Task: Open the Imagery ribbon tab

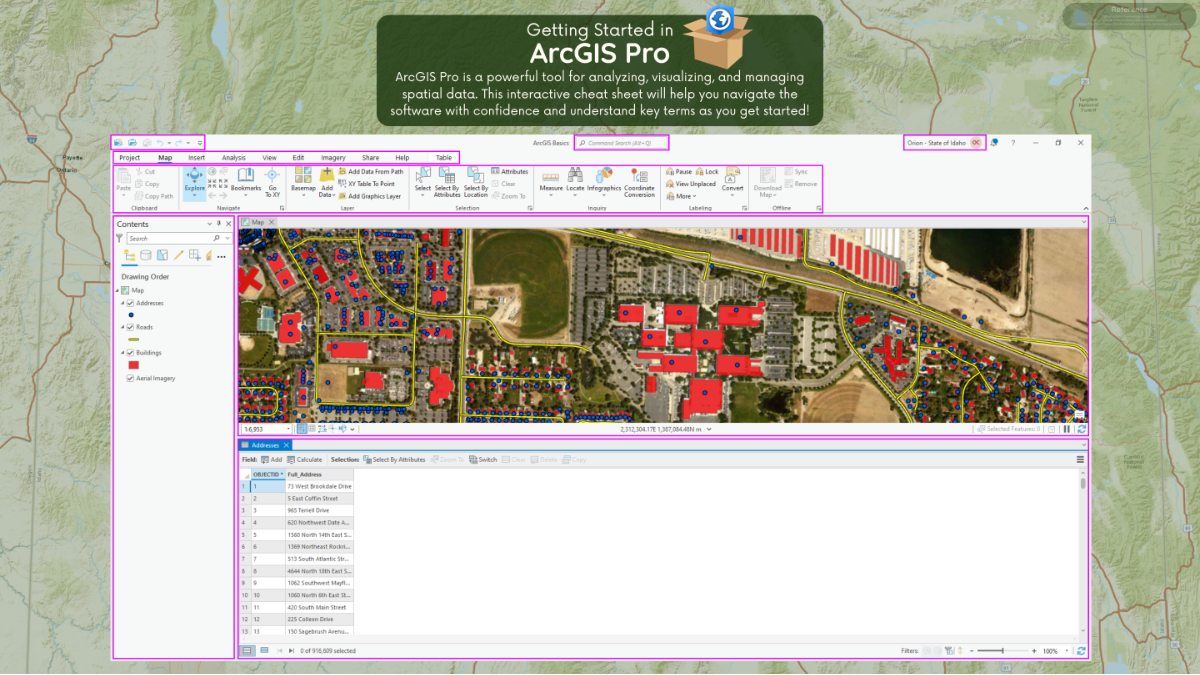Action: 333,158
